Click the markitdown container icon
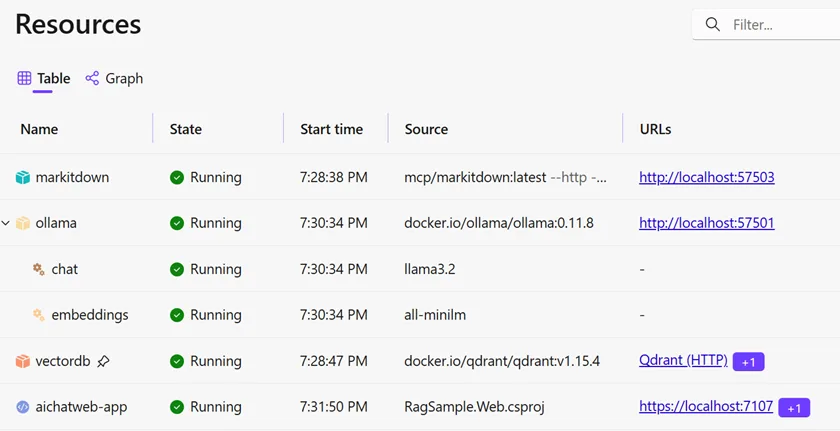The width and height of the screenshot is (840, 431). pyautogui.click(x=23, y=177)
